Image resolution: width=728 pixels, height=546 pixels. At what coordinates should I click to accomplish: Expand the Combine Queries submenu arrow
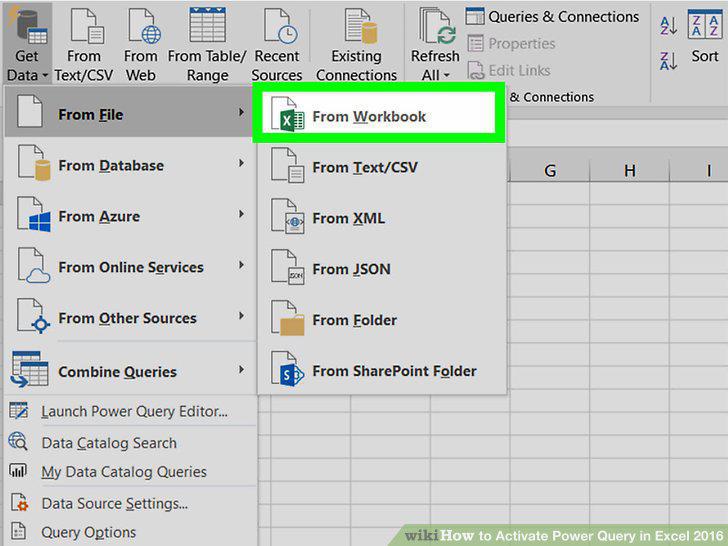(241, 370)
